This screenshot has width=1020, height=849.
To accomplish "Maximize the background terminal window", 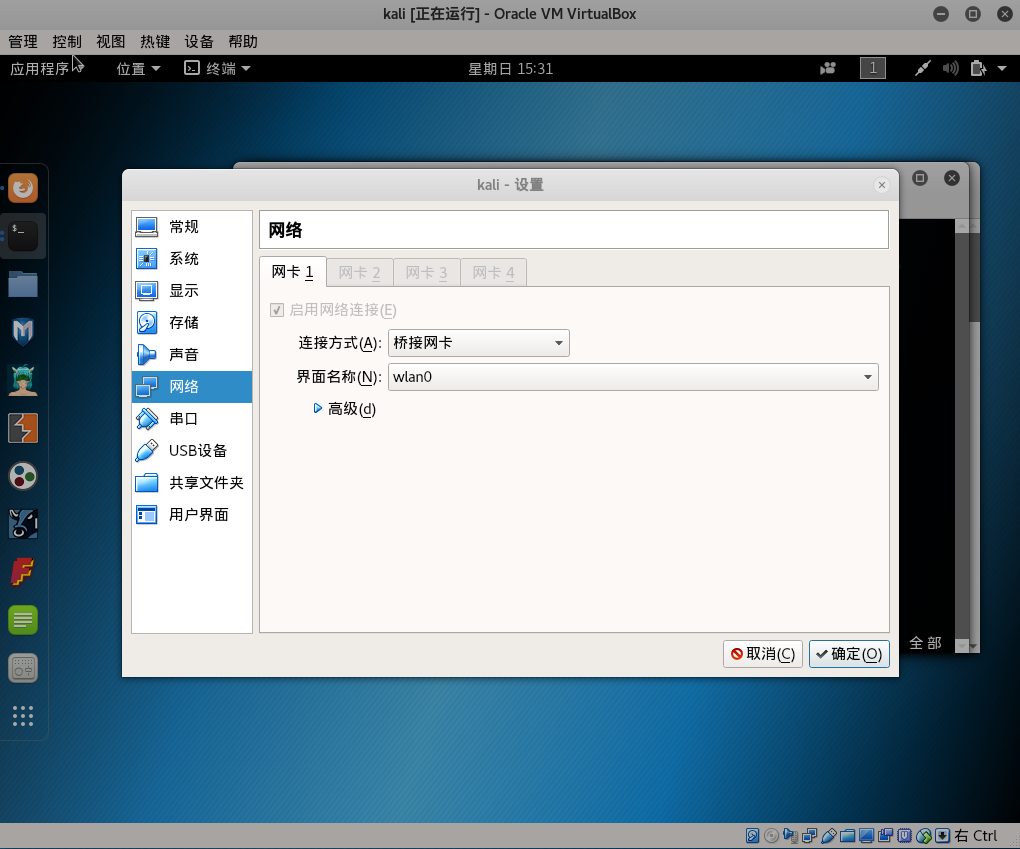I will tap(920, 178).
